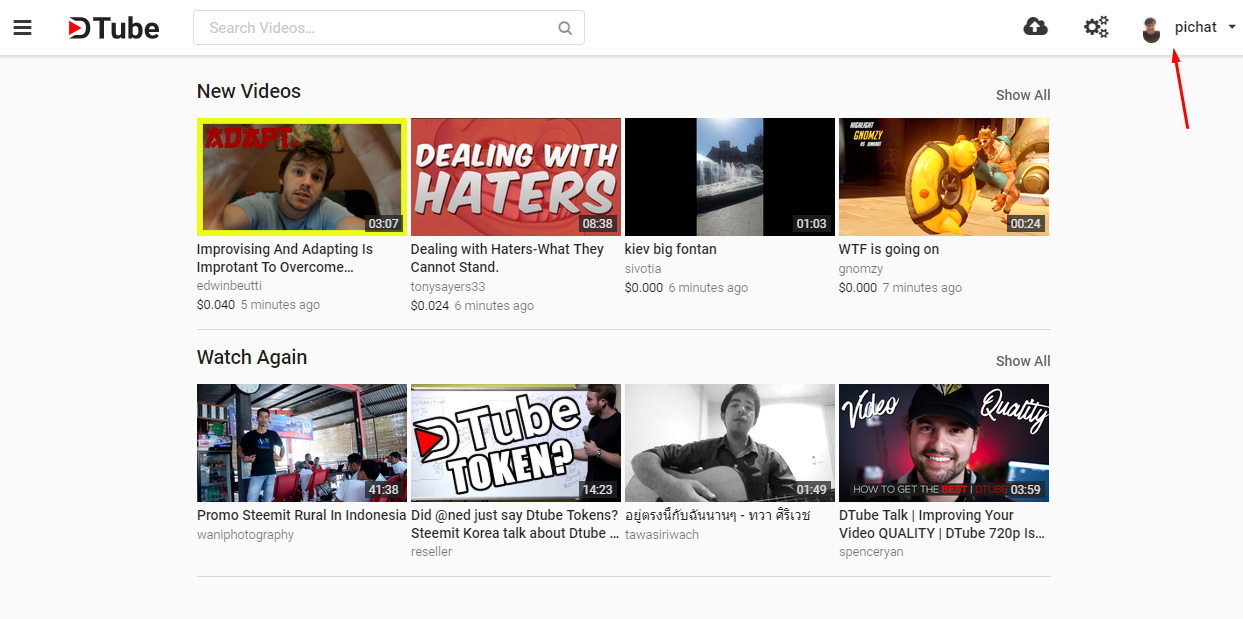This screenshot has height=619, width=1243.
Task: Open title 'Dealing with Haters-What They Cannot Stand'
Action: point(507,258)
